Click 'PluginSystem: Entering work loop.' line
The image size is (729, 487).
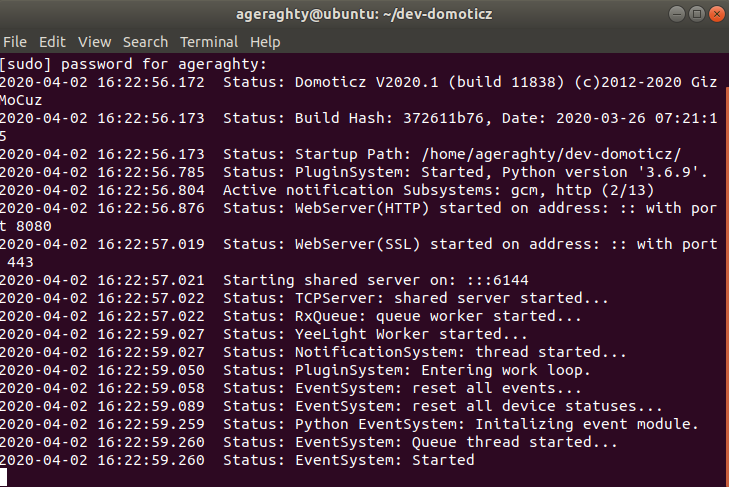pos(295,370)
